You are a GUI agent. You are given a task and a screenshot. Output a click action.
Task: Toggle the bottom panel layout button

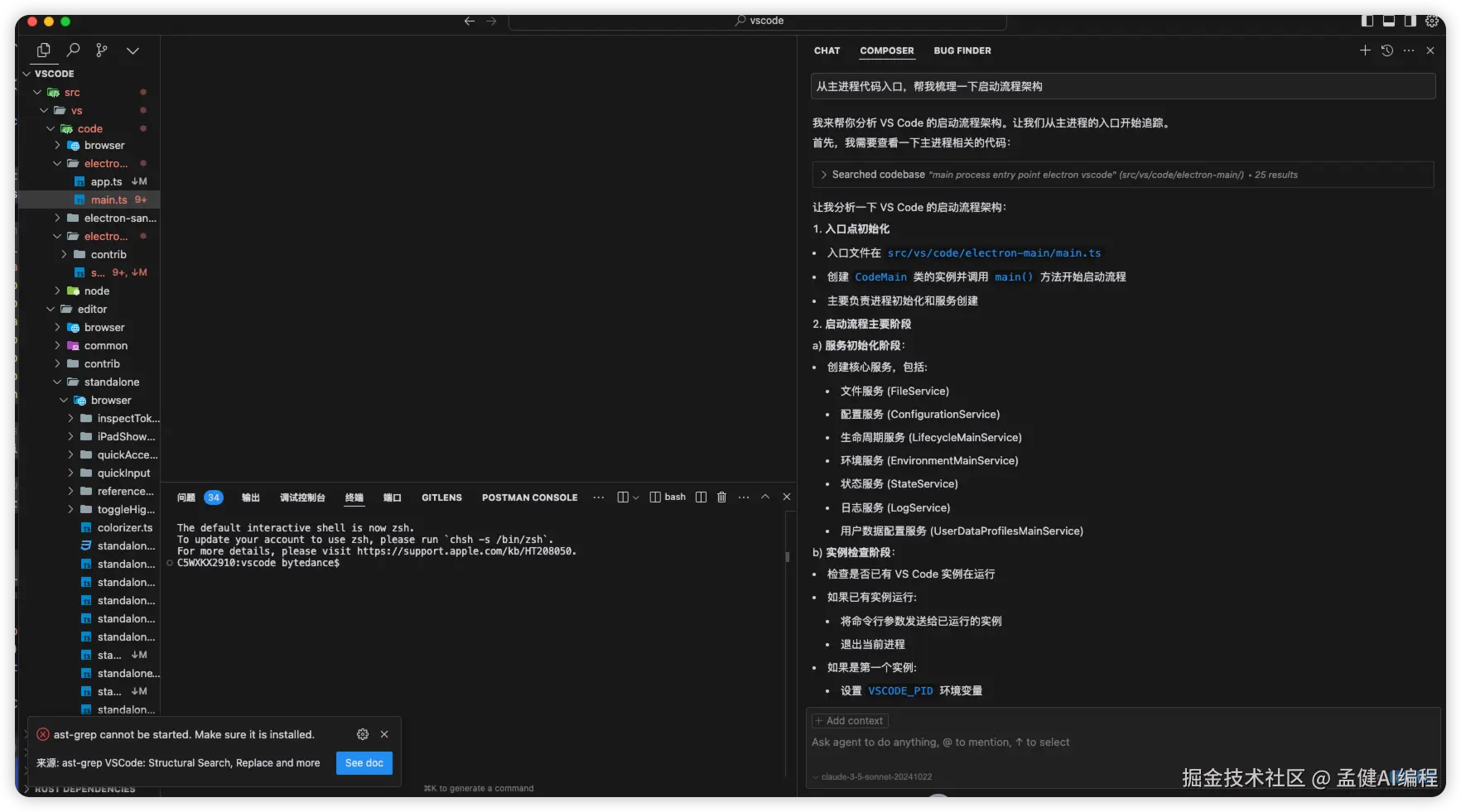1389,21
